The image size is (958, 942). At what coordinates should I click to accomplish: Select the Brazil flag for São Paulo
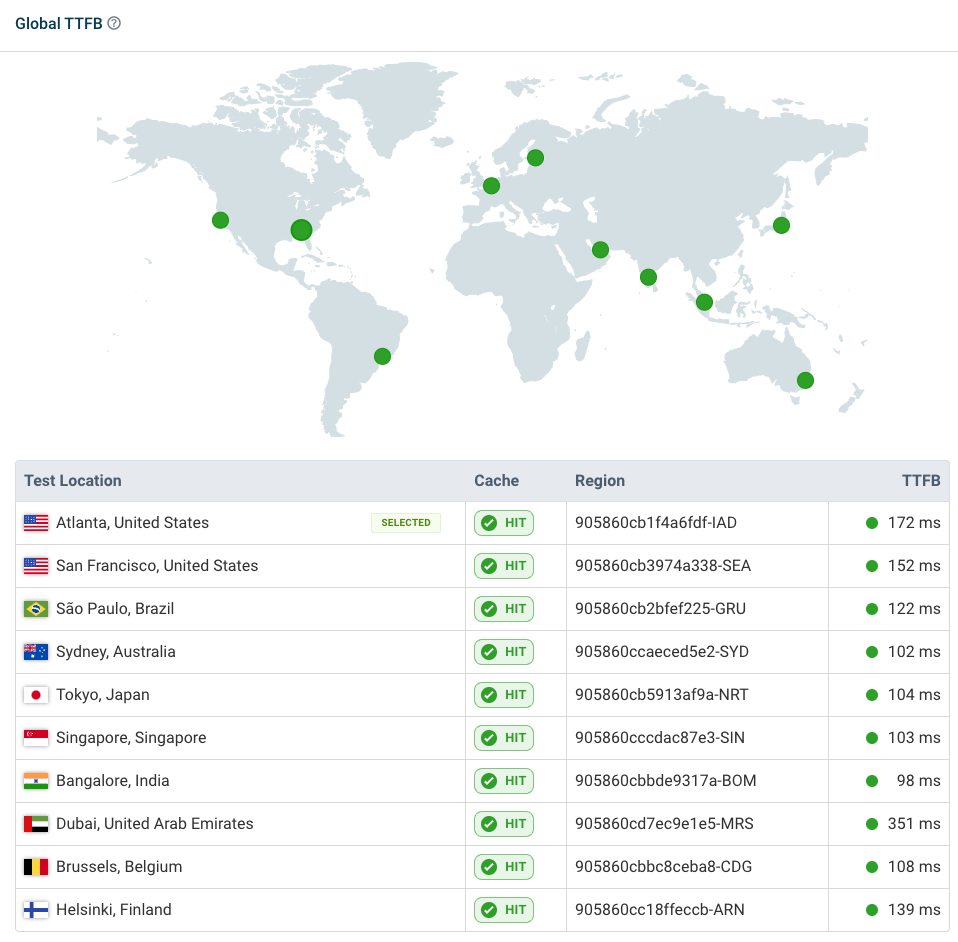coord(35,608)
